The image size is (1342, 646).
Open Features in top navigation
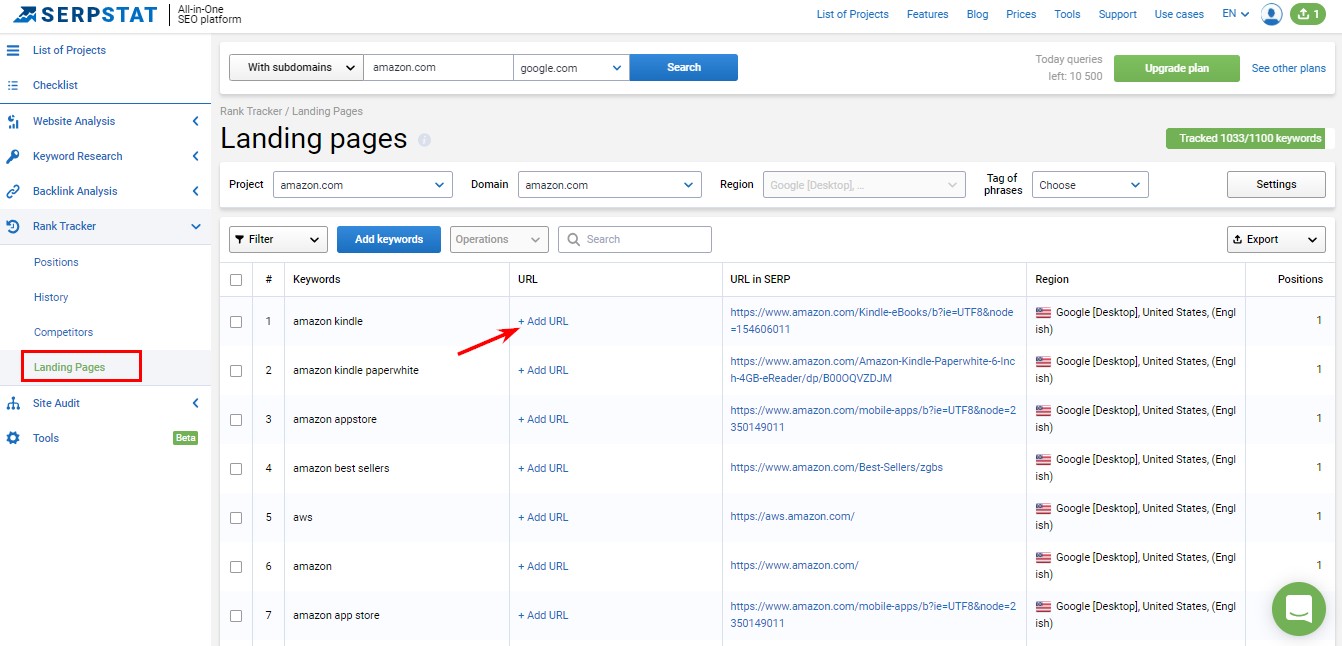pos(927,14)
